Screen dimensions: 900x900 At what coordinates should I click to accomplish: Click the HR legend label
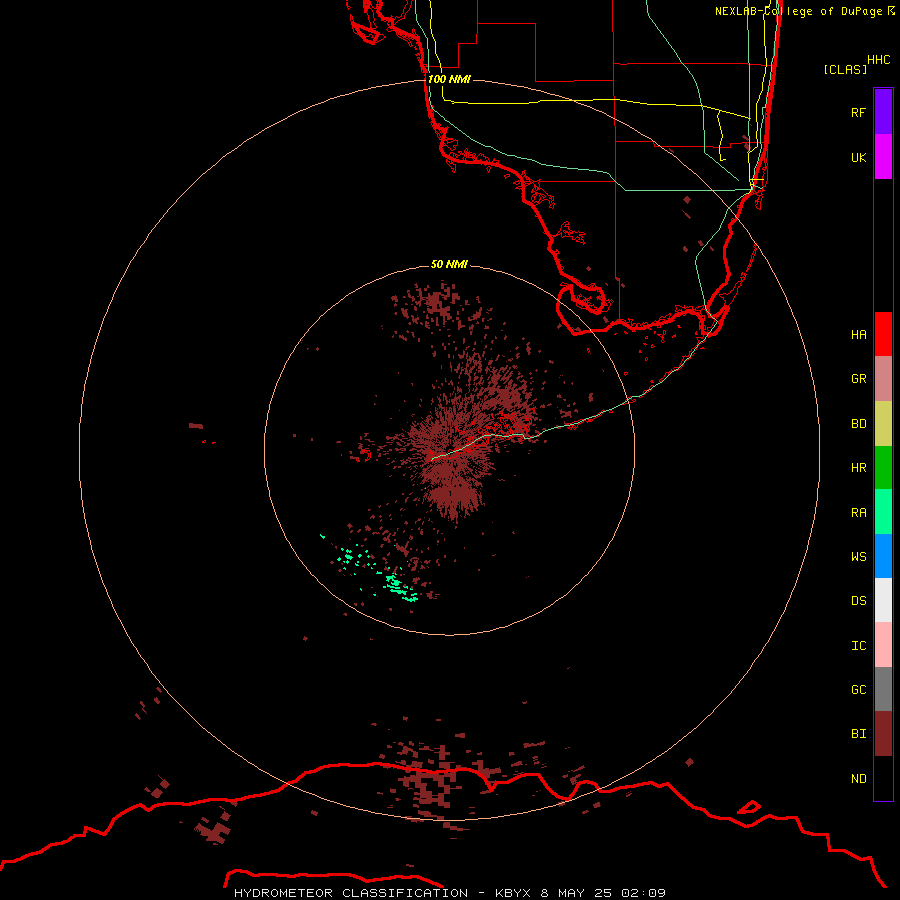point(858,468)
